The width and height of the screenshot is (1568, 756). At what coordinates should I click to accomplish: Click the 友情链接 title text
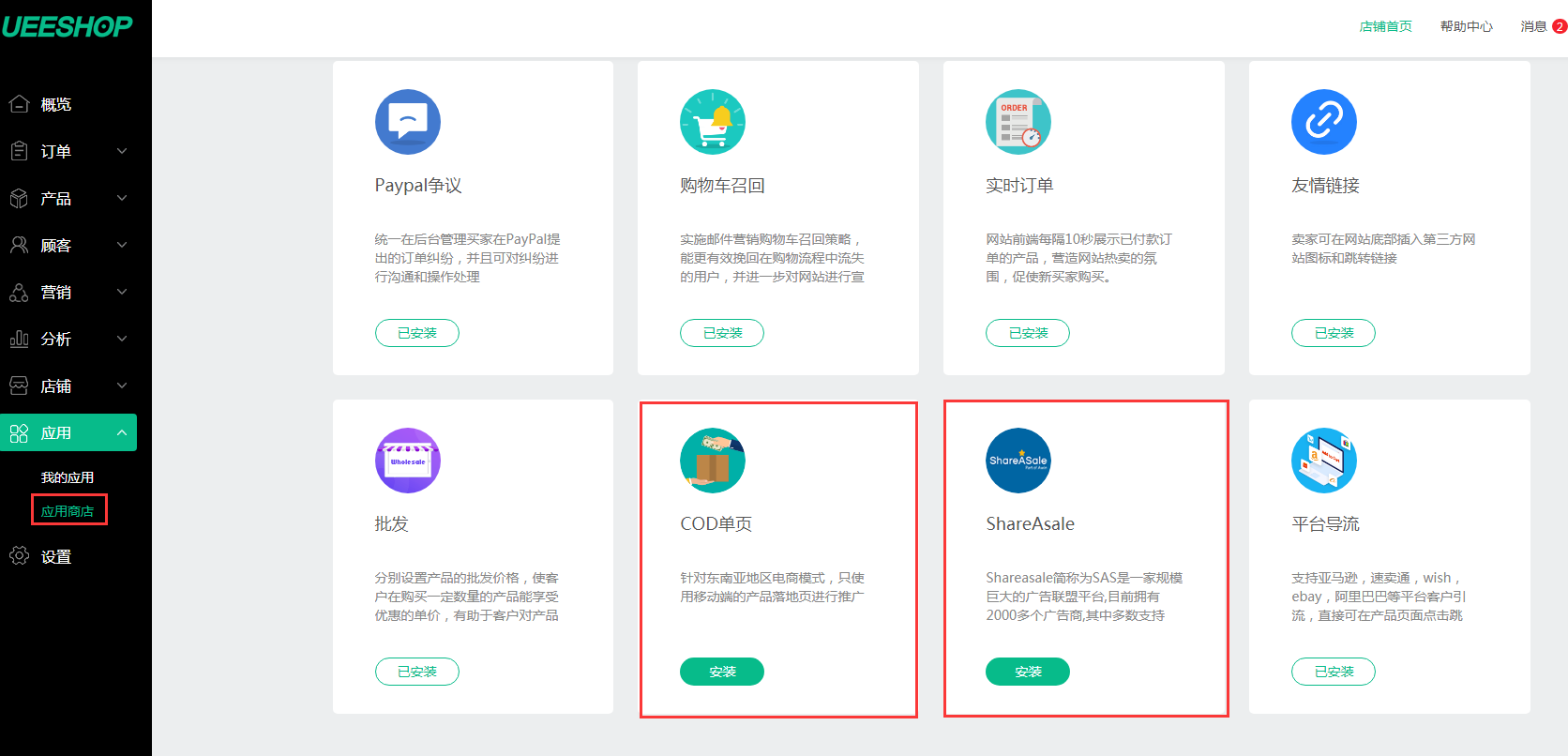pyautogui.click(x=1325, y=186)
